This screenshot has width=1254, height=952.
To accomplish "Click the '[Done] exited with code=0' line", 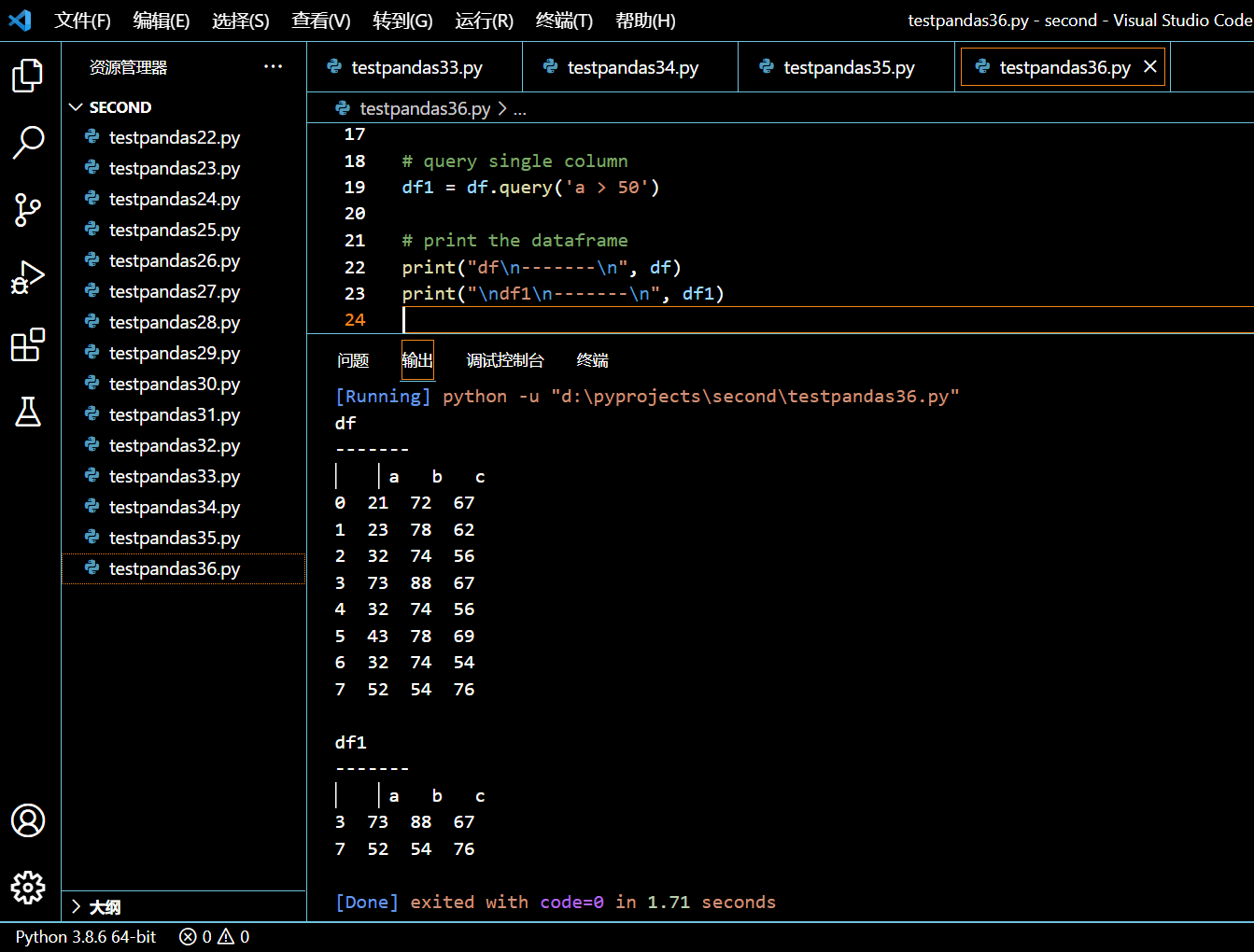I will (x=556, y=903).
